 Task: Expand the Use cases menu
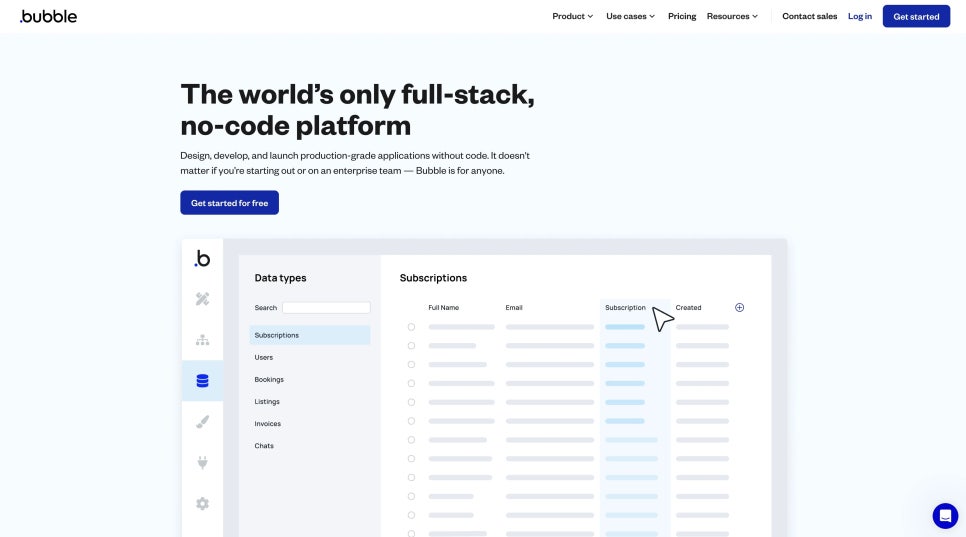click(630, 16)
